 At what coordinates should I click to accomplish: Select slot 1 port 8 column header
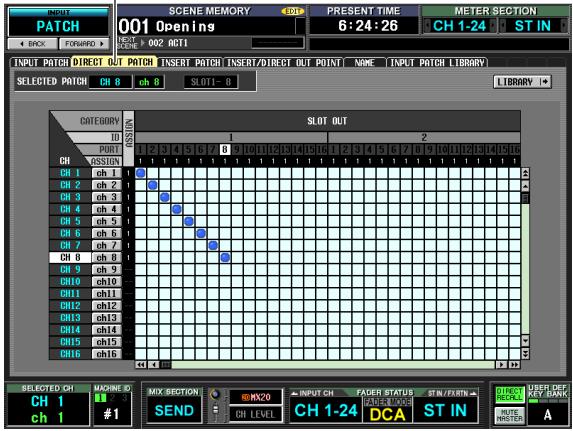point(225,150)
